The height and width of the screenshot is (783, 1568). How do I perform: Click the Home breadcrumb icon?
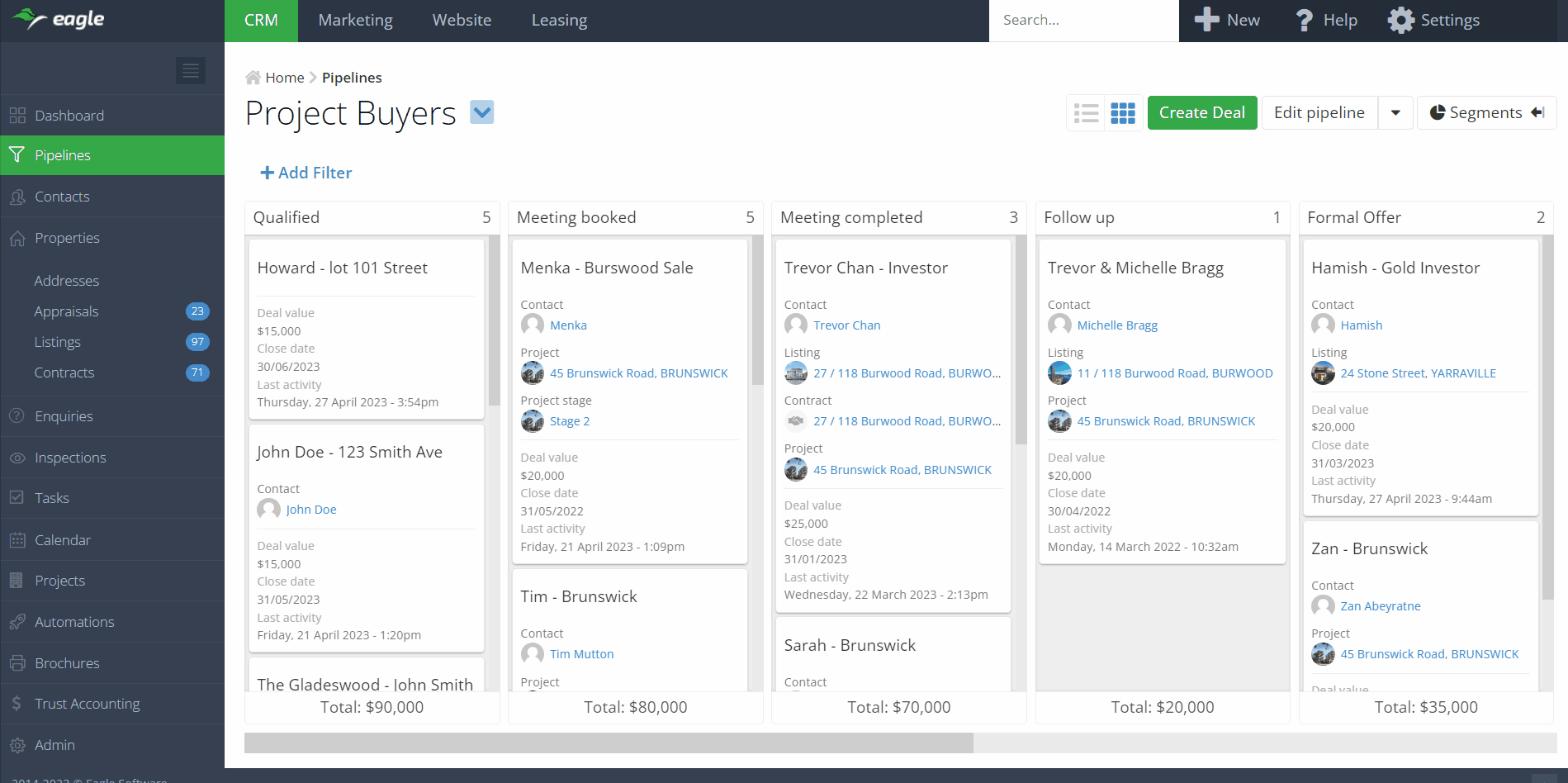(x=253, y=78)
